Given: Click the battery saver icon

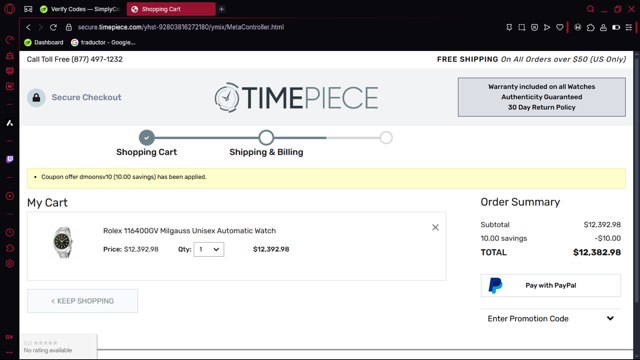Looking at the screenshot, I should (x=616, y=27).
